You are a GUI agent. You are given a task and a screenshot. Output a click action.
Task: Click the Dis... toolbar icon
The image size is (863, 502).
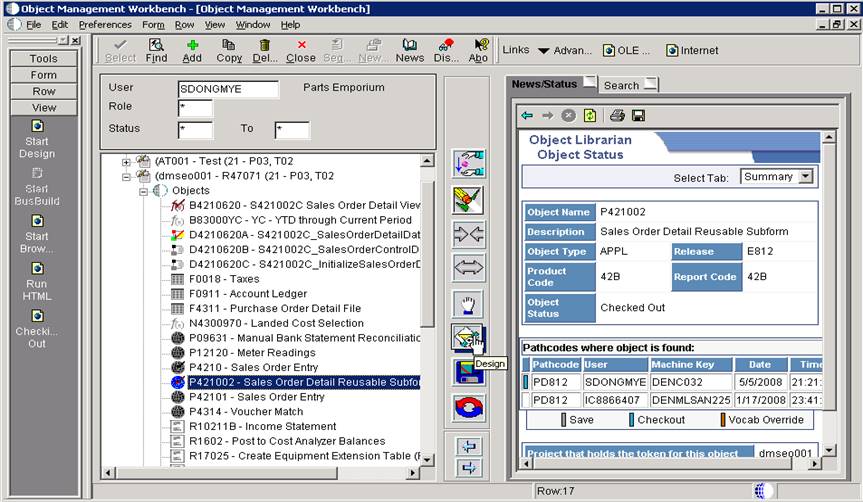point(446,51)
